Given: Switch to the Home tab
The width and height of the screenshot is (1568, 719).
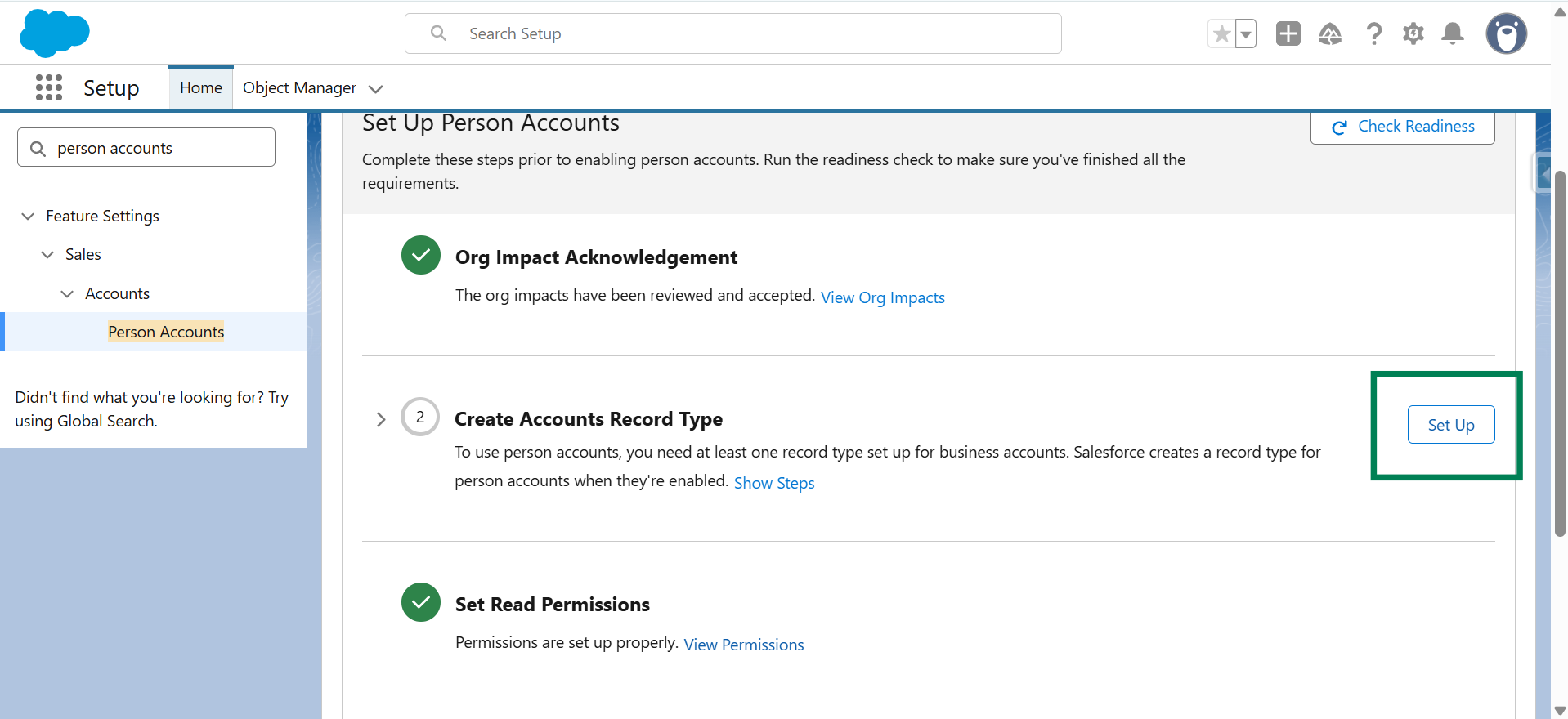Looking at the screenshot, I should (200, 87).
